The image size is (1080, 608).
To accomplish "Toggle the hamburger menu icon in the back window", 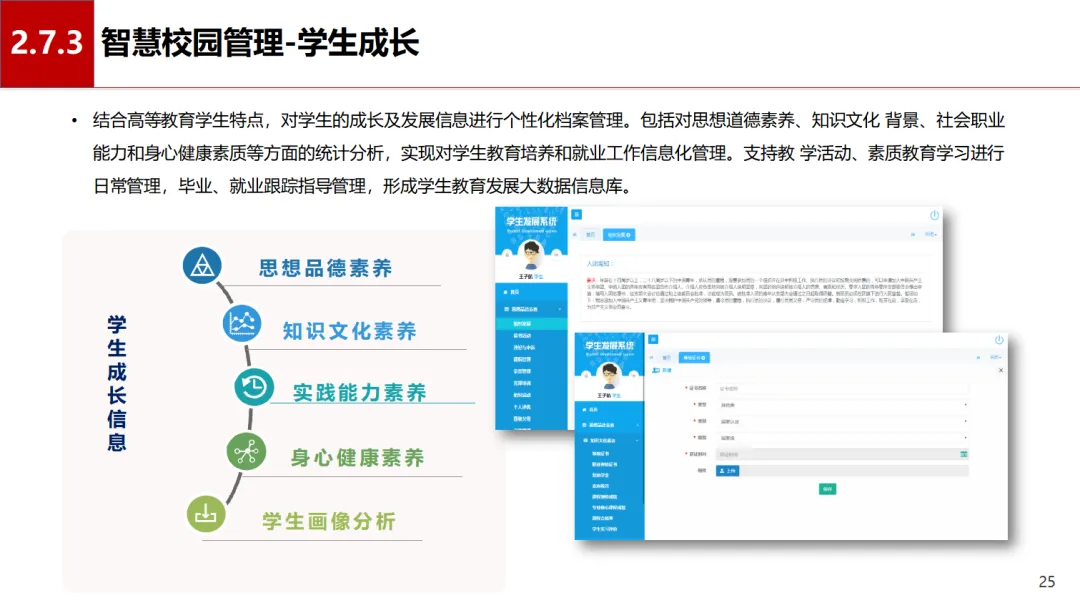I will pos(577,214).
